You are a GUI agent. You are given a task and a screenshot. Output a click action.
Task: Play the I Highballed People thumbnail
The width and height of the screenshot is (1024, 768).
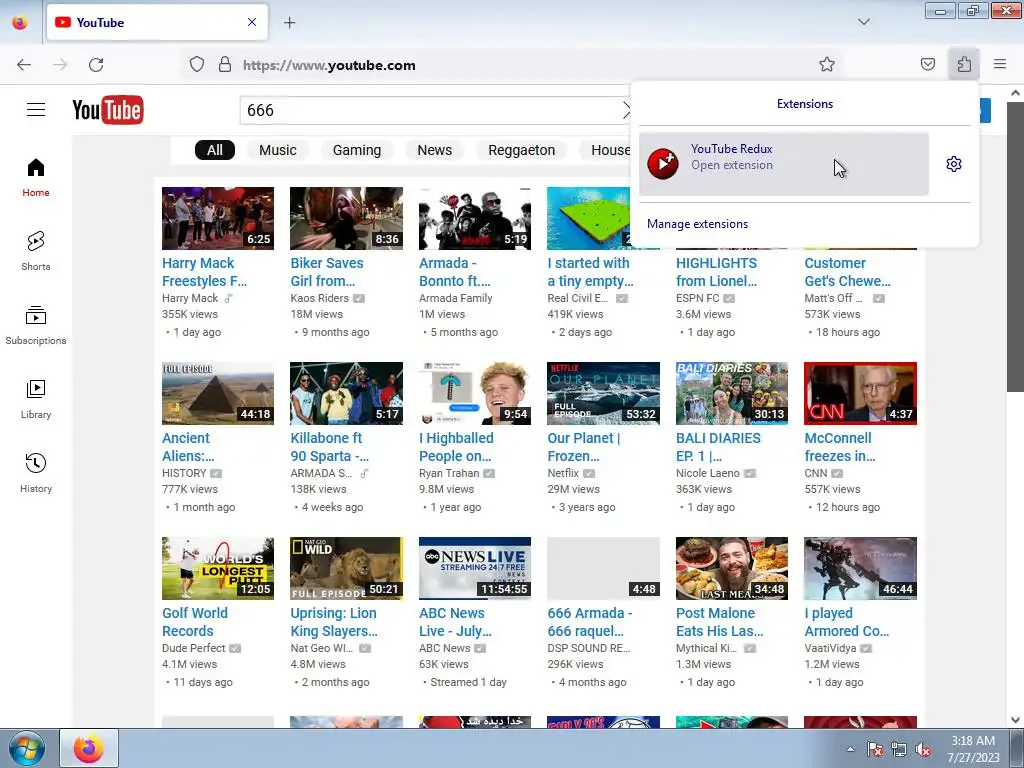[x=475, y=393]
